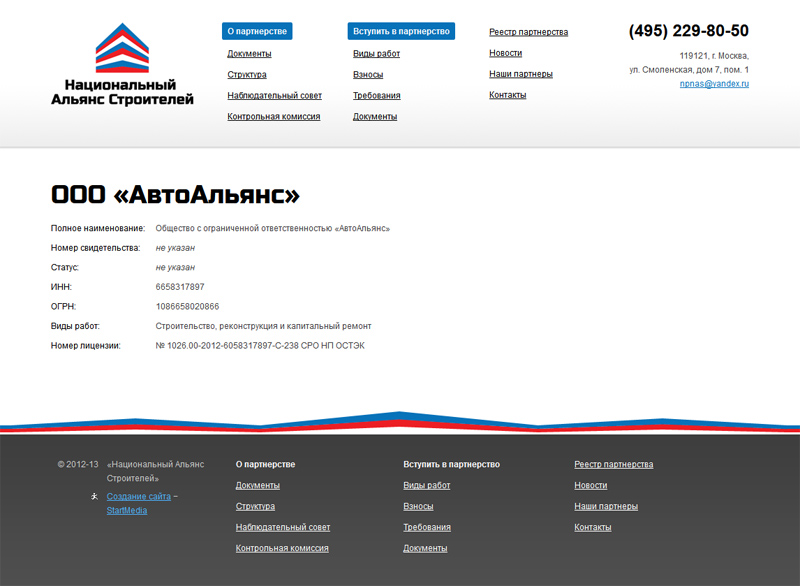This screenshot has height=586, width=800.
Task: Open 'Требования' in header menu
Action: click(x=377, y=95)
